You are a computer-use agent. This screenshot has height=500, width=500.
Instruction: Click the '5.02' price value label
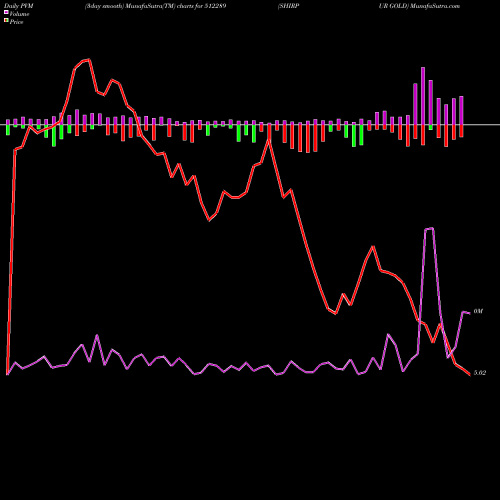pyautogui.click(x=479, y=373)
